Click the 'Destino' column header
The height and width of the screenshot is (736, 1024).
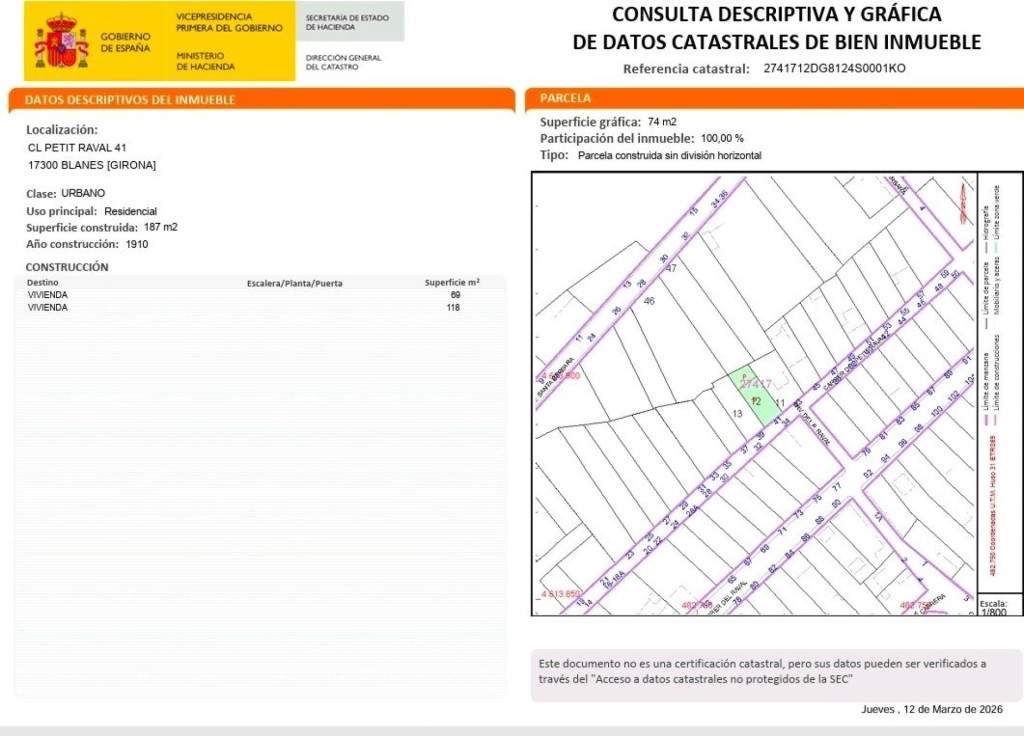[x=44, y=283]
